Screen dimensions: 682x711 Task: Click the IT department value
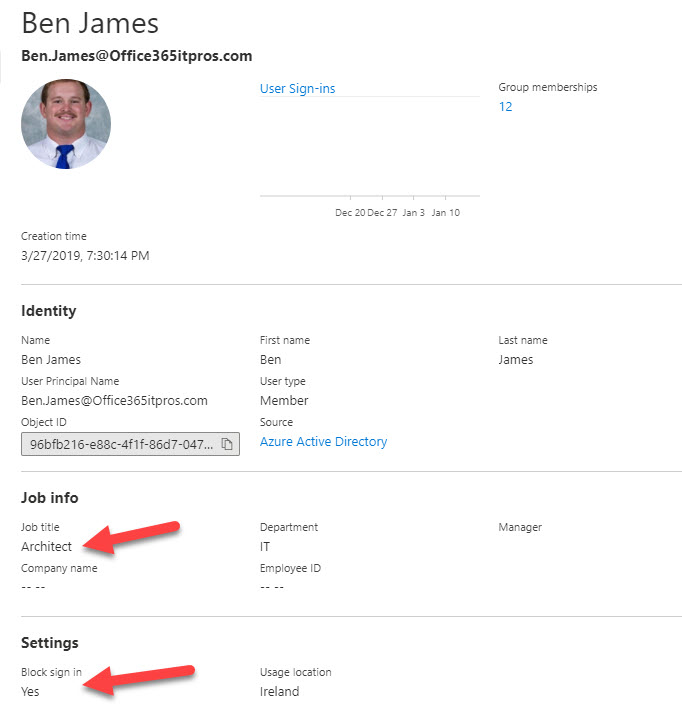pos(265,547)
